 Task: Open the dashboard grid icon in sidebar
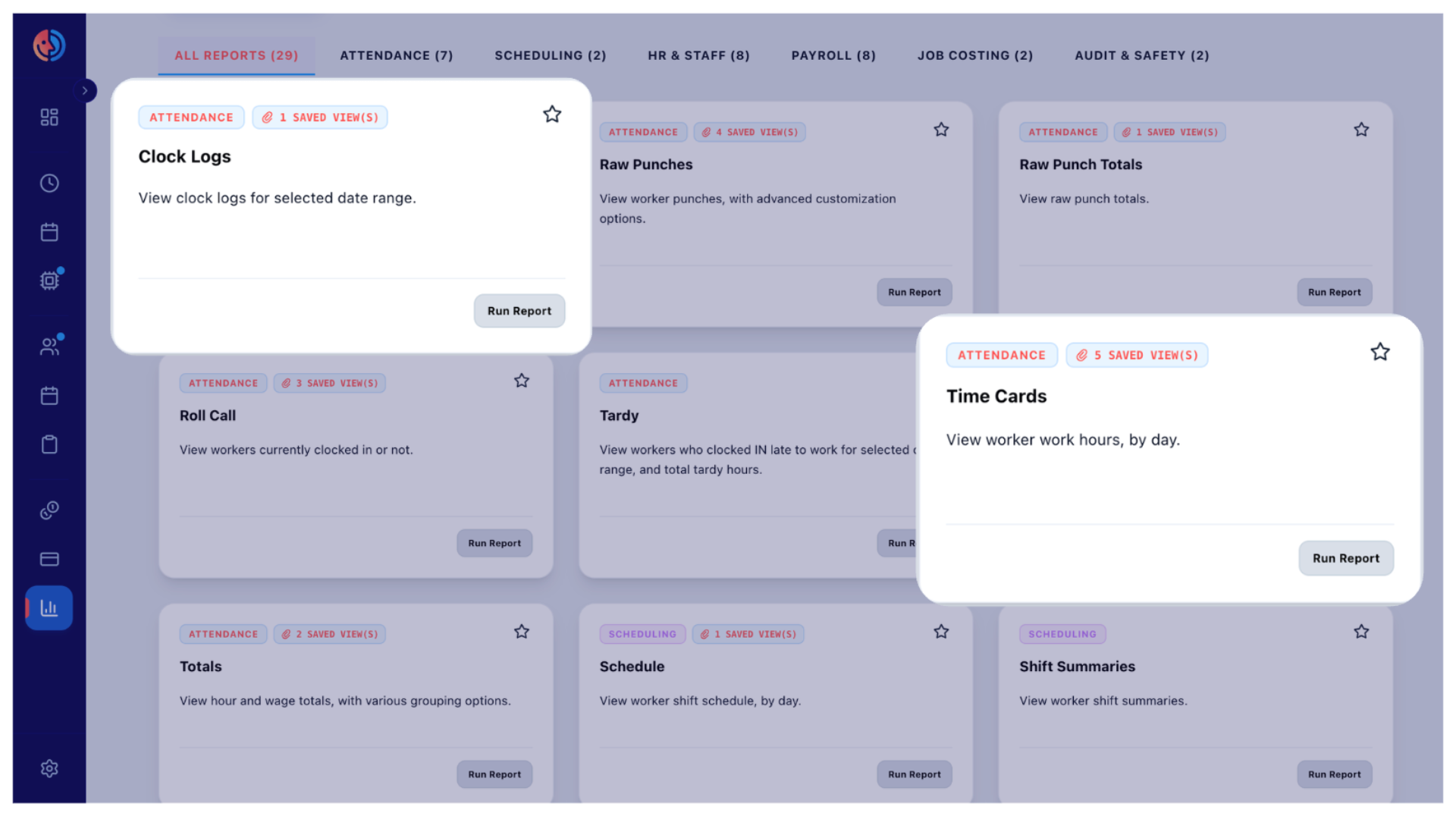click(x=49, y=117)
